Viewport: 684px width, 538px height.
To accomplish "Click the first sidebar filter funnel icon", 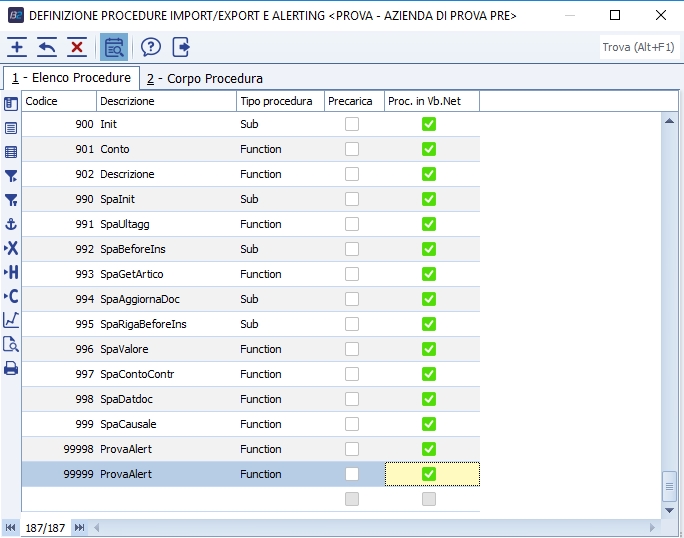I will click(x=11, y=176).
